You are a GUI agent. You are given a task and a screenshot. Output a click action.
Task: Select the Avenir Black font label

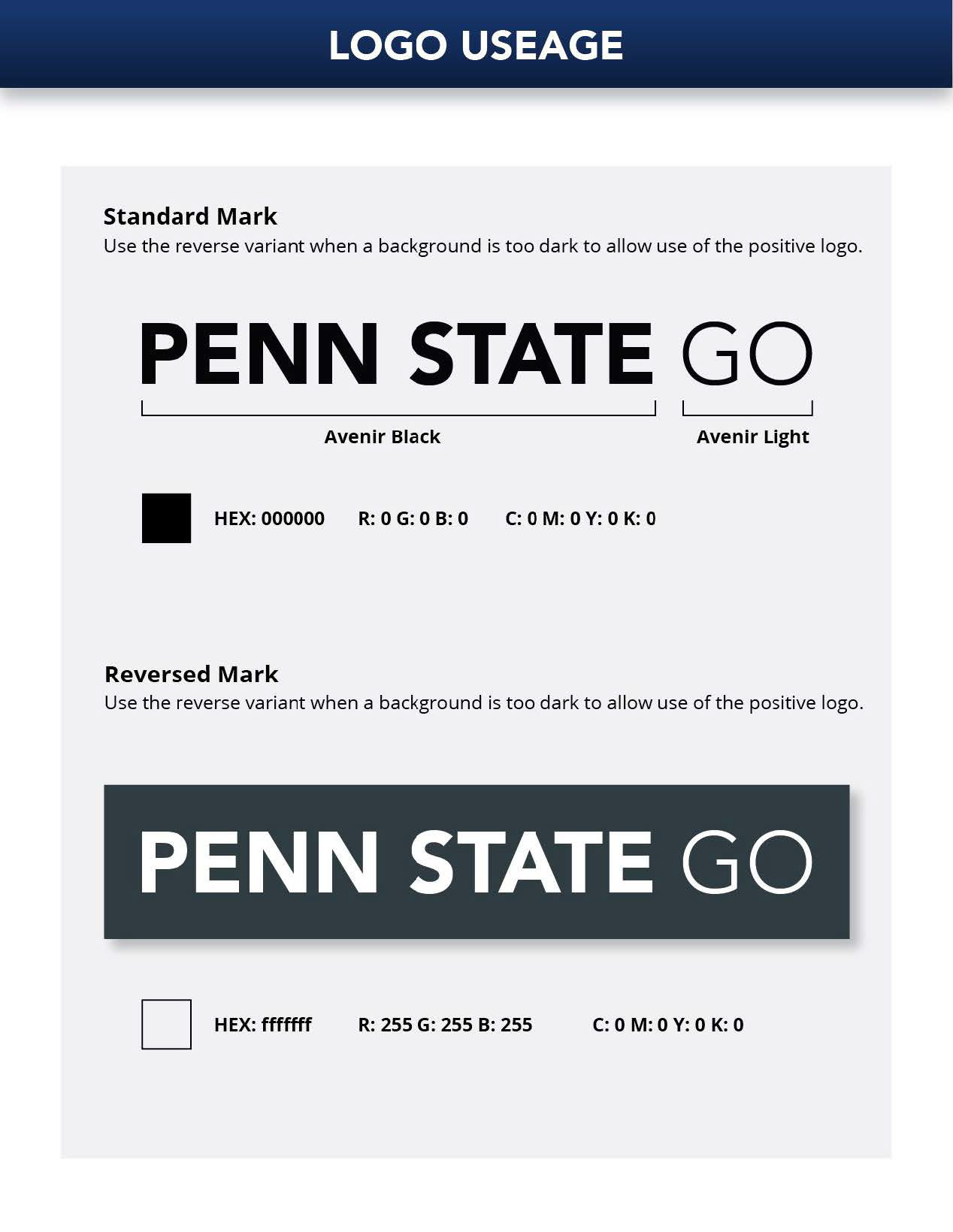(382, 437)
